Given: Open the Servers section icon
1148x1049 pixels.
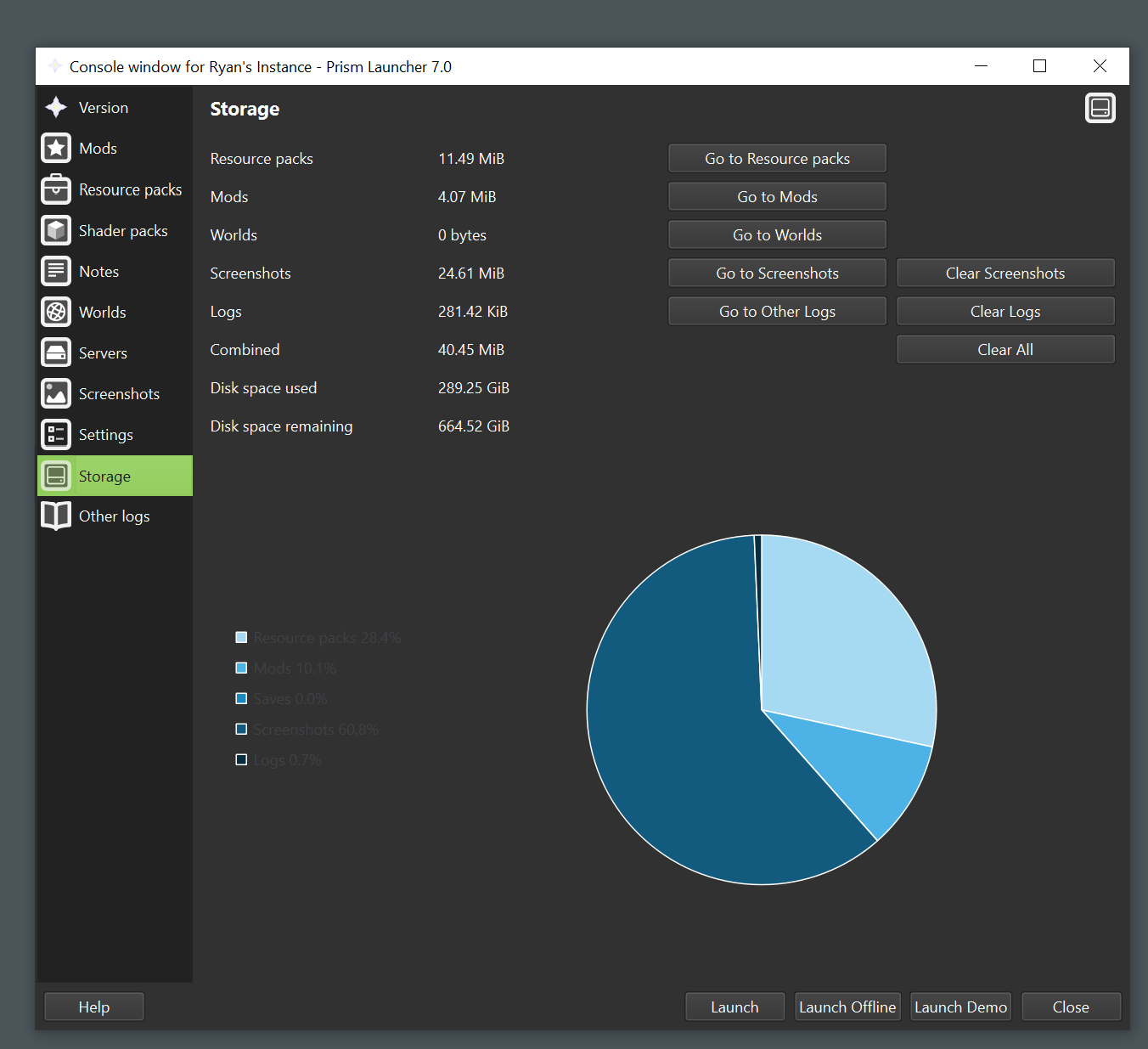Looking at the screenshot, I should coord(55,352).
